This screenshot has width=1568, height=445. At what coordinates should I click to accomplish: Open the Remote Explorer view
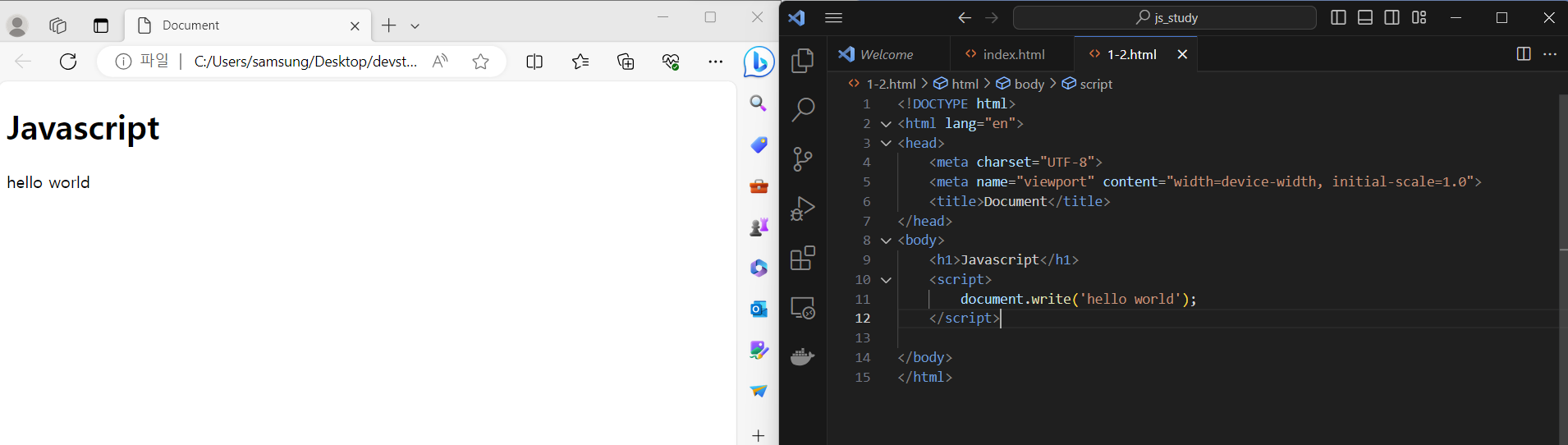point(802,308)
